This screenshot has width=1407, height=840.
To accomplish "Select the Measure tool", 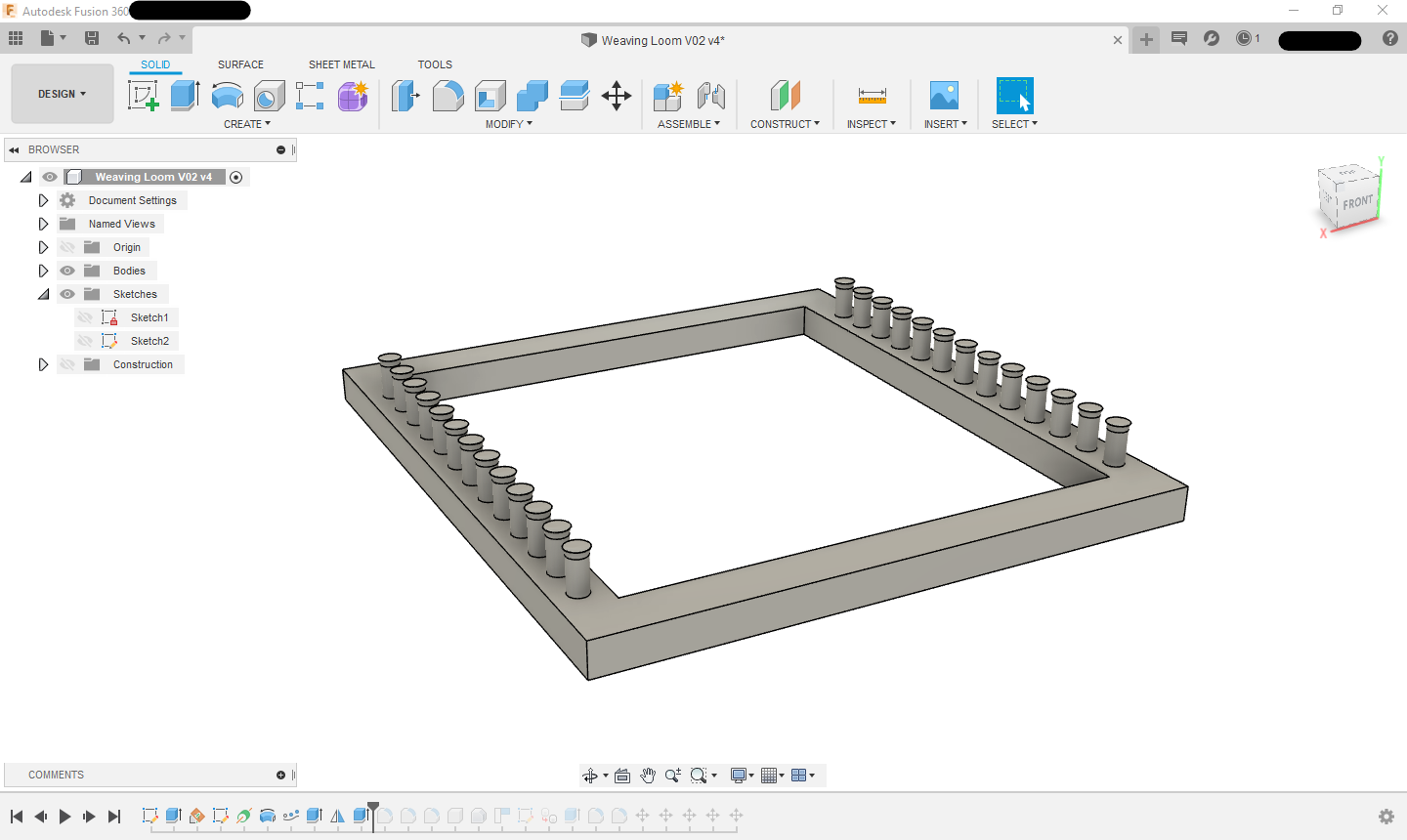I will (872, 96).
